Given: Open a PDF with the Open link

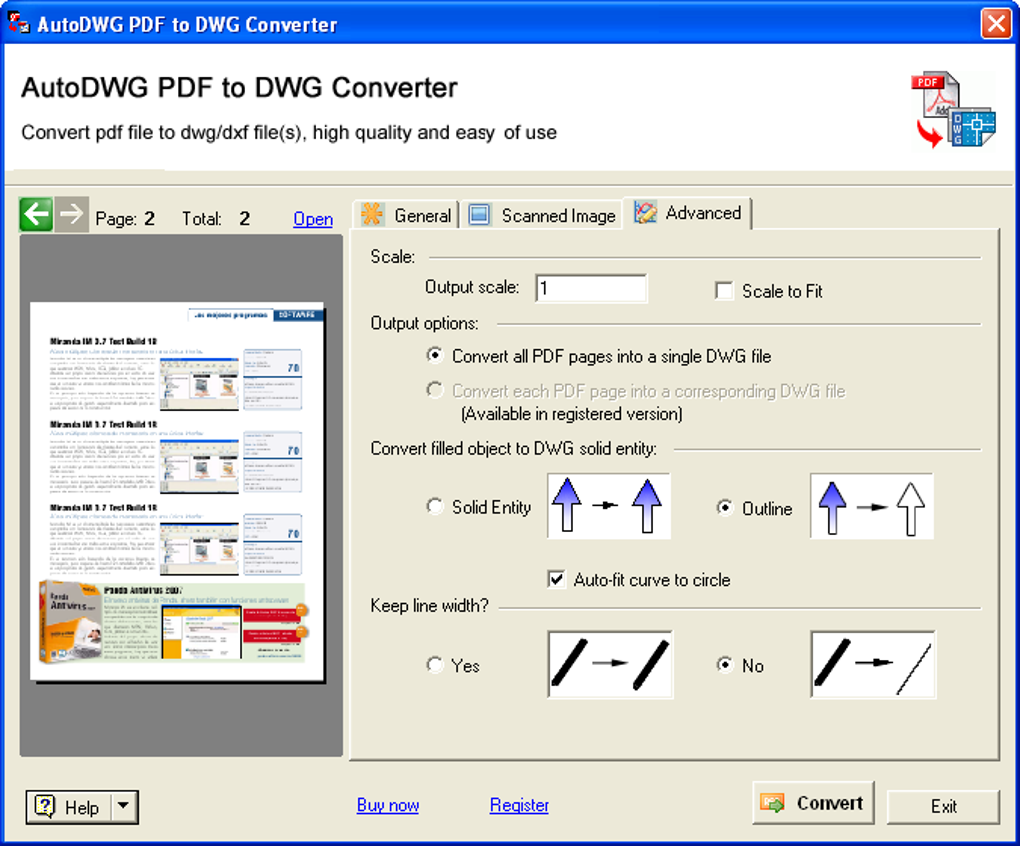Looking at the screenshot, I should (313, 219).
